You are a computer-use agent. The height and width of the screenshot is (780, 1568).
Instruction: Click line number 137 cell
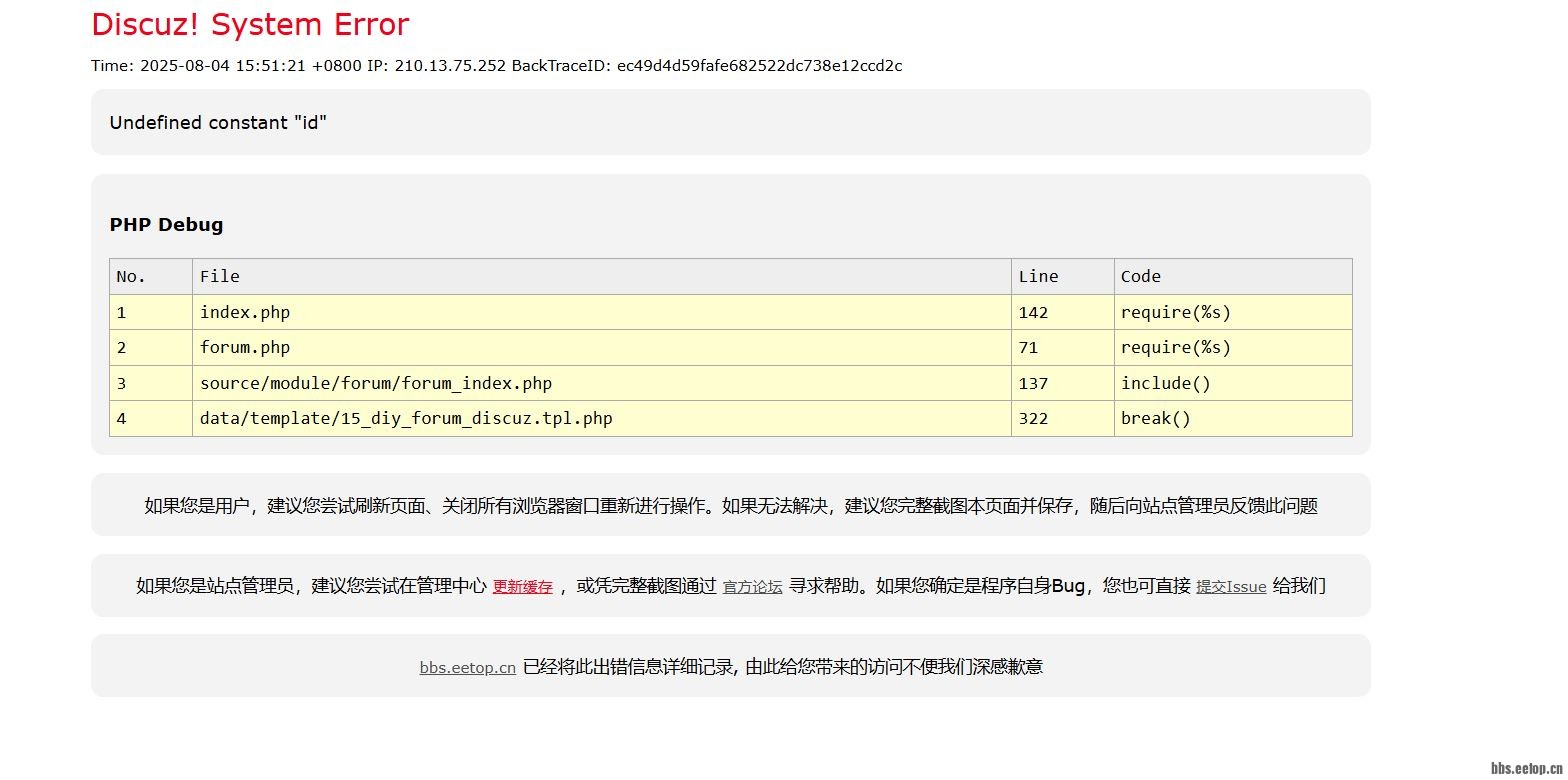(1063, 383)
